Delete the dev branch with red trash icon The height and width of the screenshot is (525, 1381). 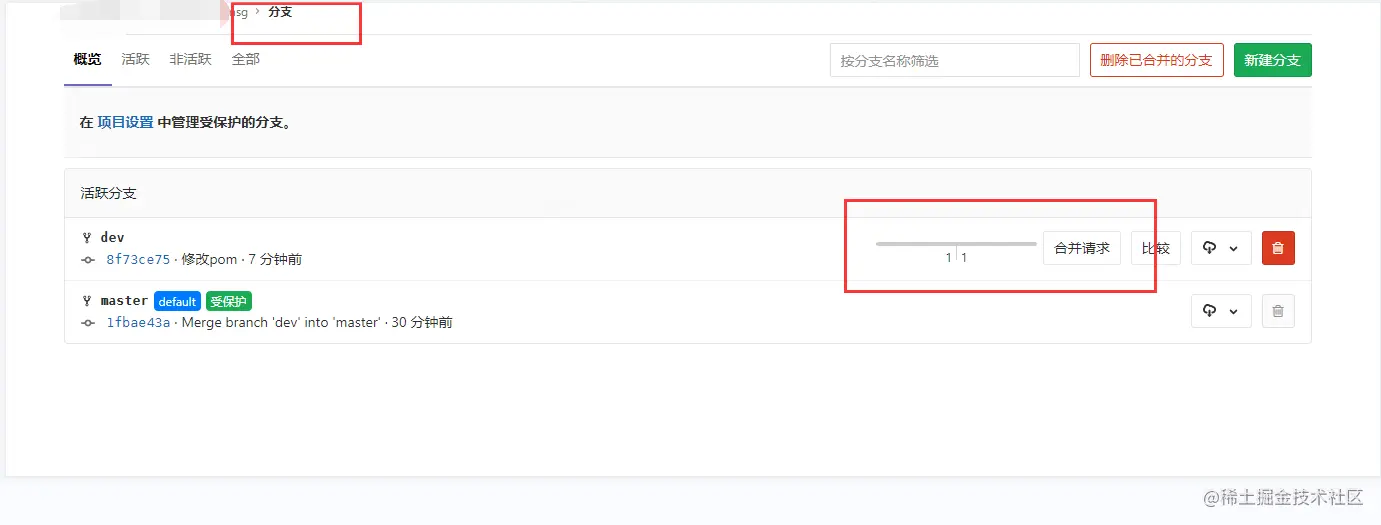click(1278, 248)
